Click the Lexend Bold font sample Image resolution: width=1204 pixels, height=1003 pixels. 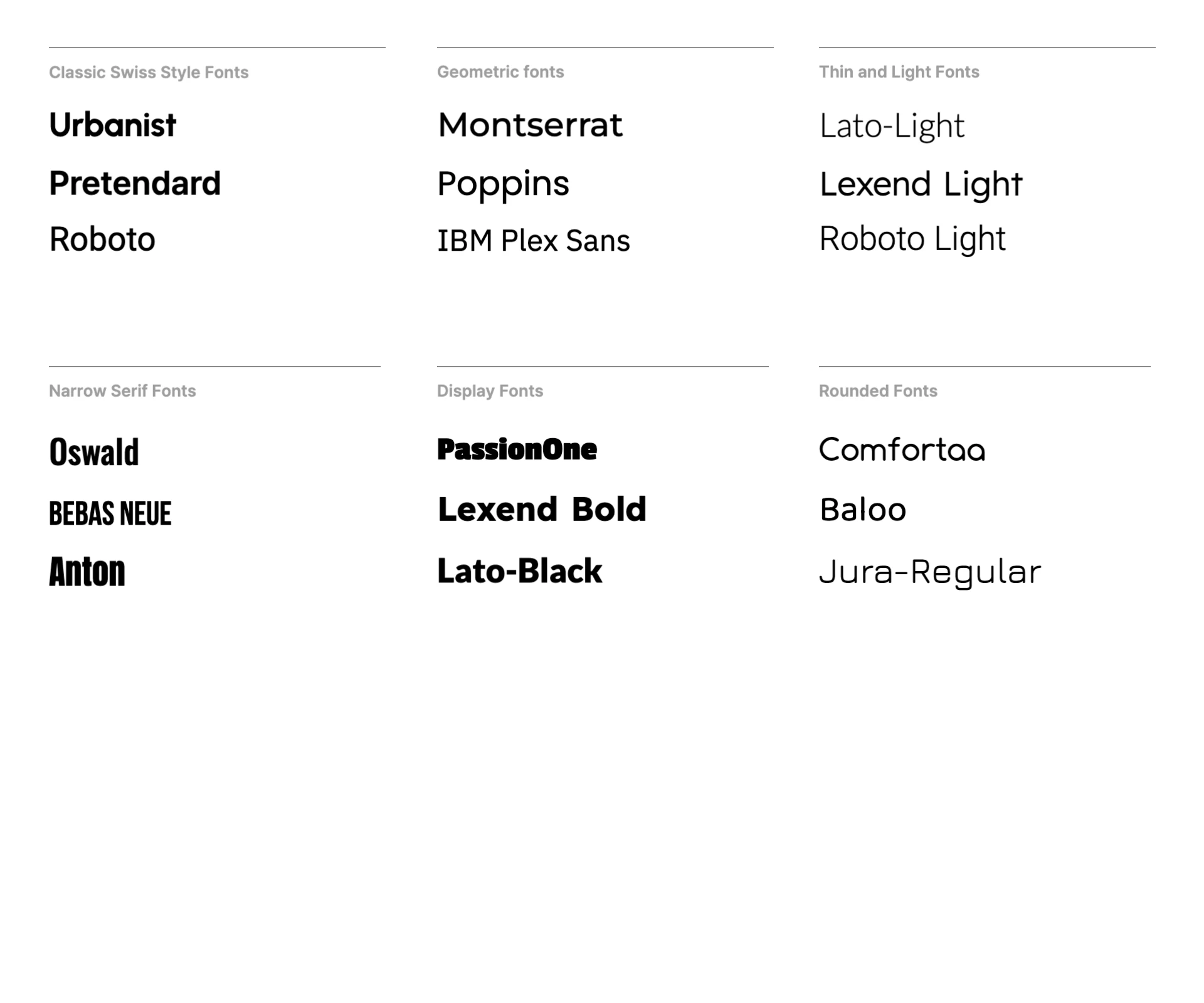(x=542, y=509)
